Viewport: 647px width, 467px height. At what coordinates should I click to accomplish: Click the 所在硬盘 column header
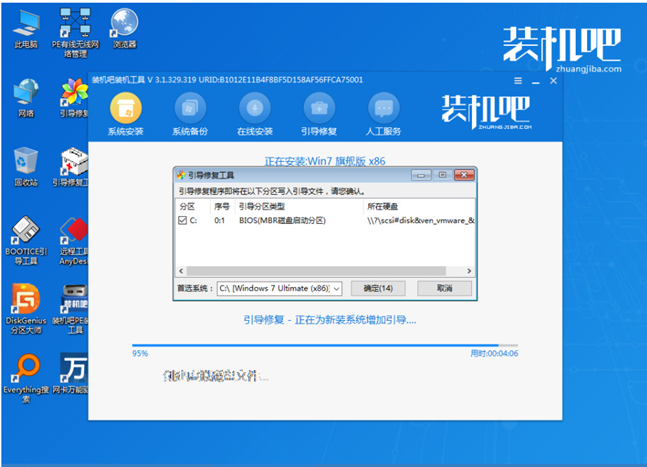coord(419,207)
